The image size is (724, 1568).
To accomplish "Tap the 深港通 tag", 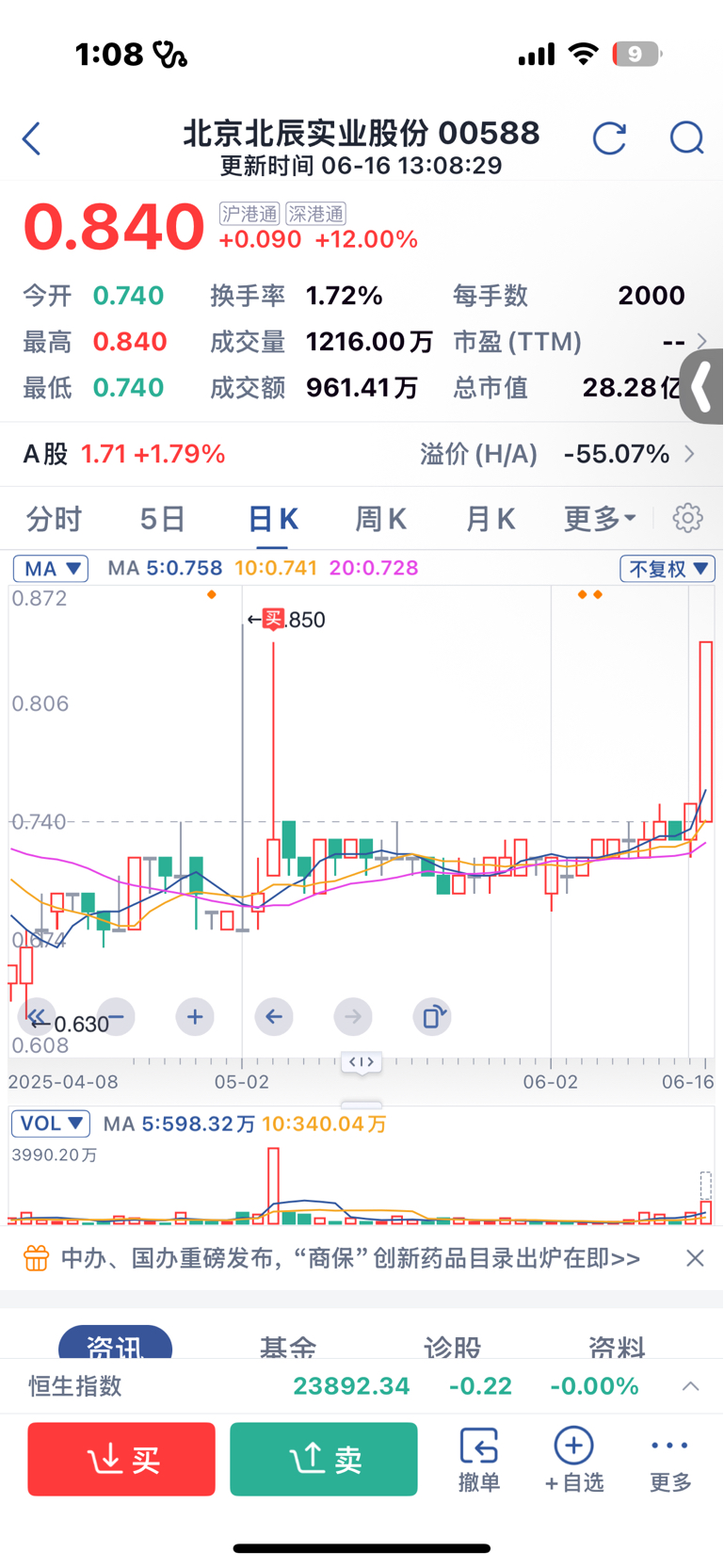I will 315,214.
